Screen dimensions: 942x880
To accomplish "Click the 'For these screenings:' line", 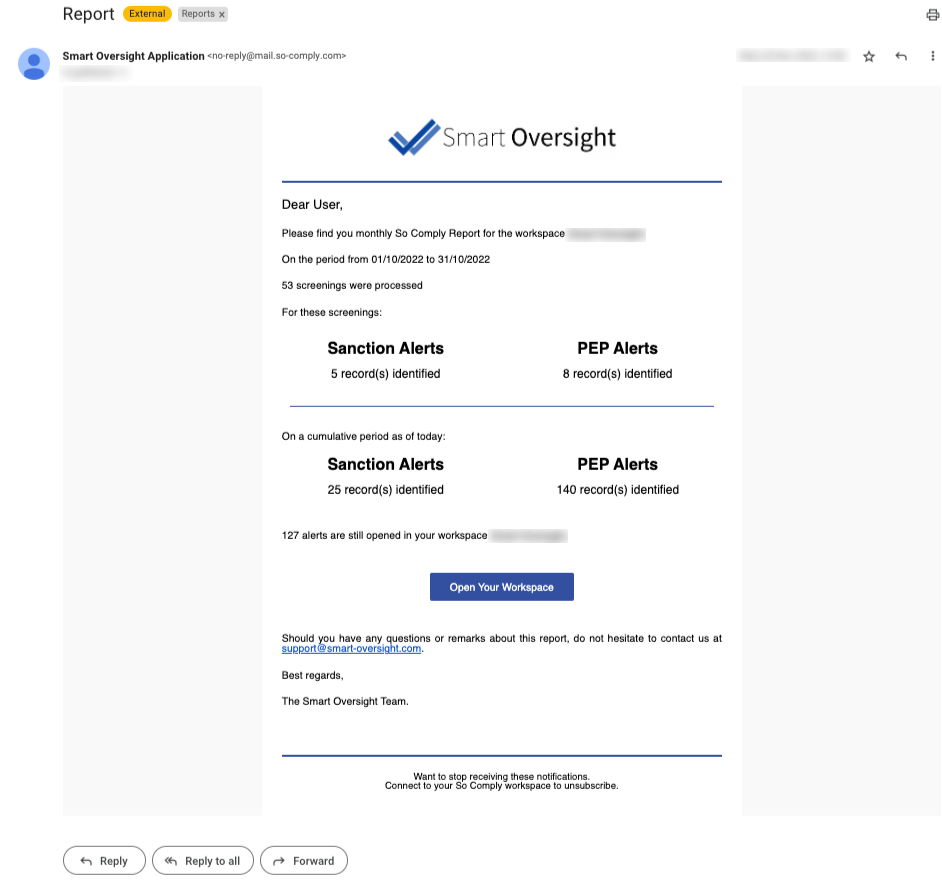I will (332, 312).
